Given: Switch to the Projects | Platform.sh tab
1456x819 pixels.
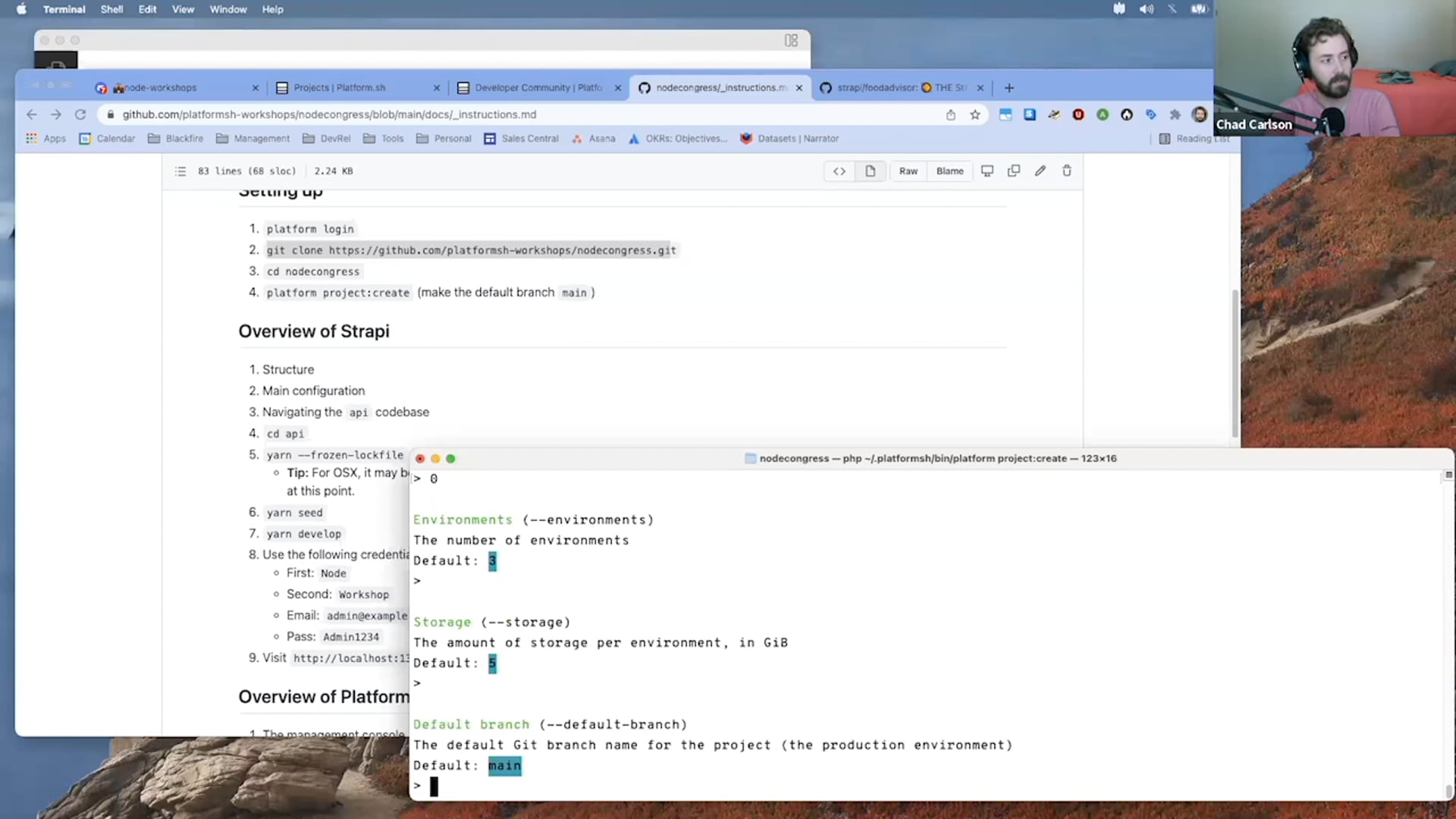Looking at the screenshot, I should point(339,87).
